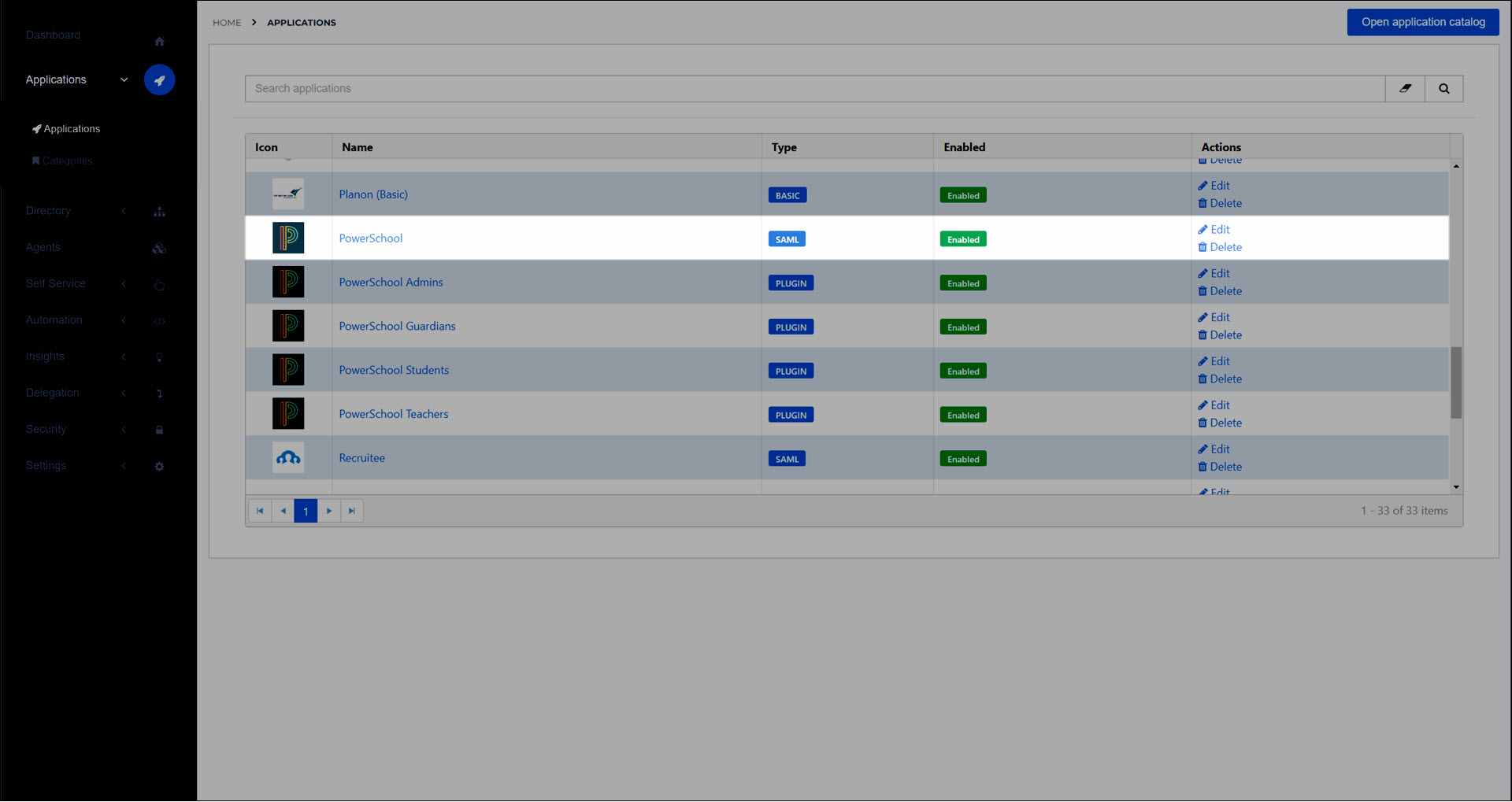Open the Recruitee application link
1512x802 pixels.
[361, 458]
